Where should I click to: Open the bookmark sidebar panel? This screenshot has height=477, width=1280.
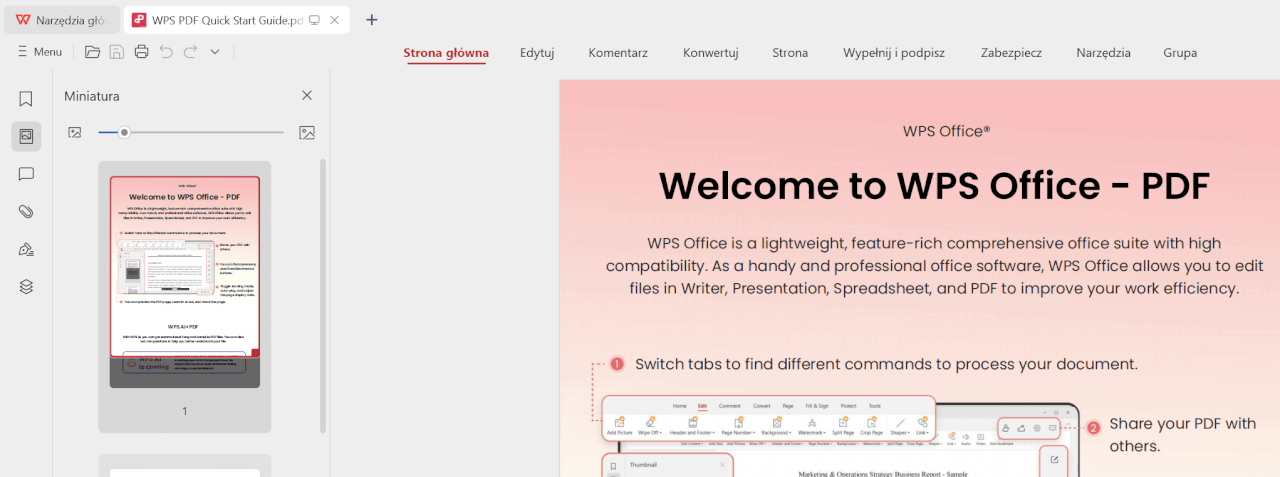[x=26, y=99]
